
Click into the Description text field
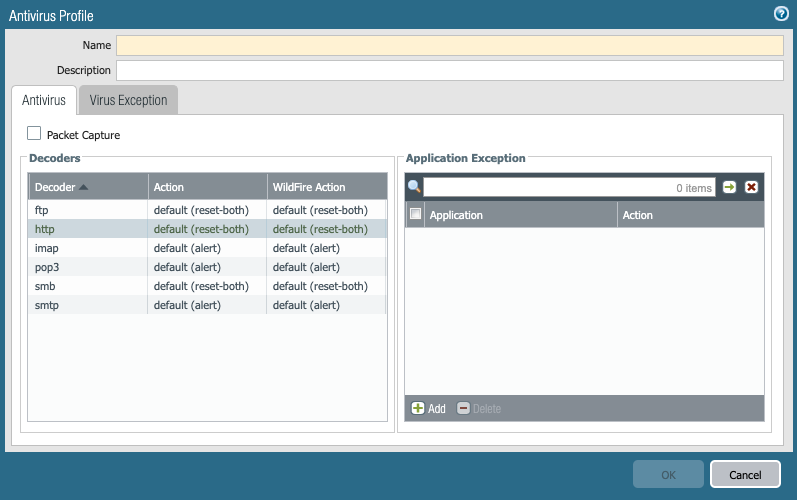[450, 70]
